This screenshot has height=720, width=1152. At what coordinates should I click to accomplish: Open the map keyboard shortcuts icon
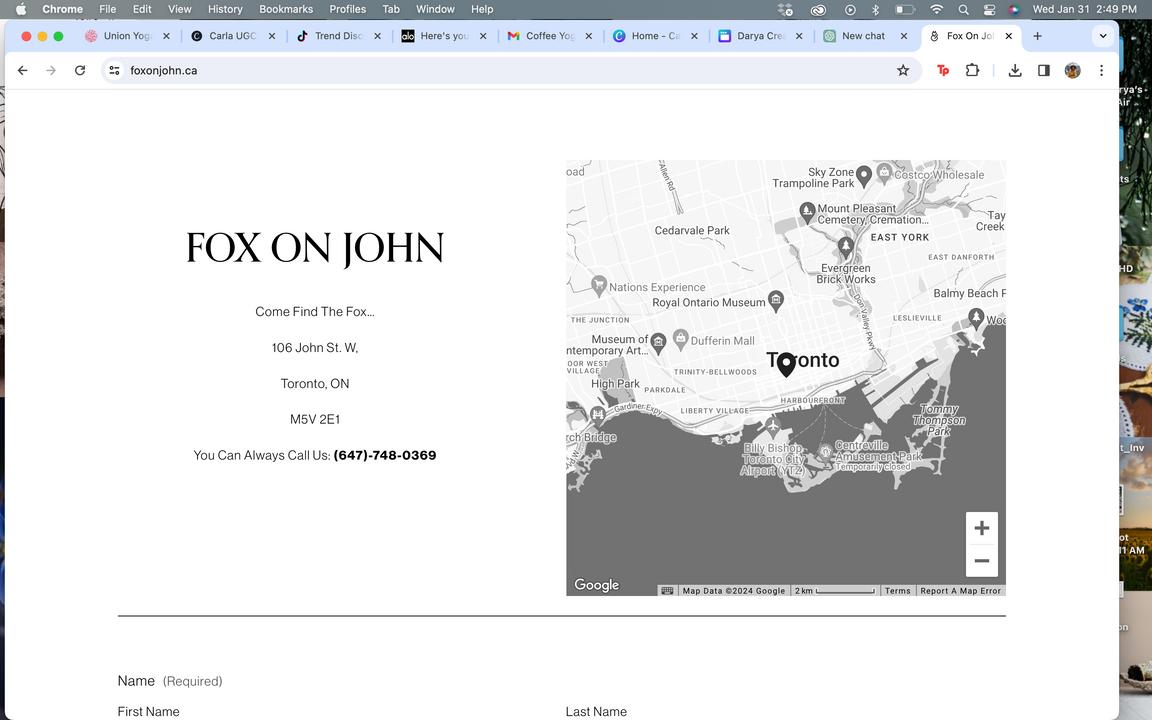point(667,591)
